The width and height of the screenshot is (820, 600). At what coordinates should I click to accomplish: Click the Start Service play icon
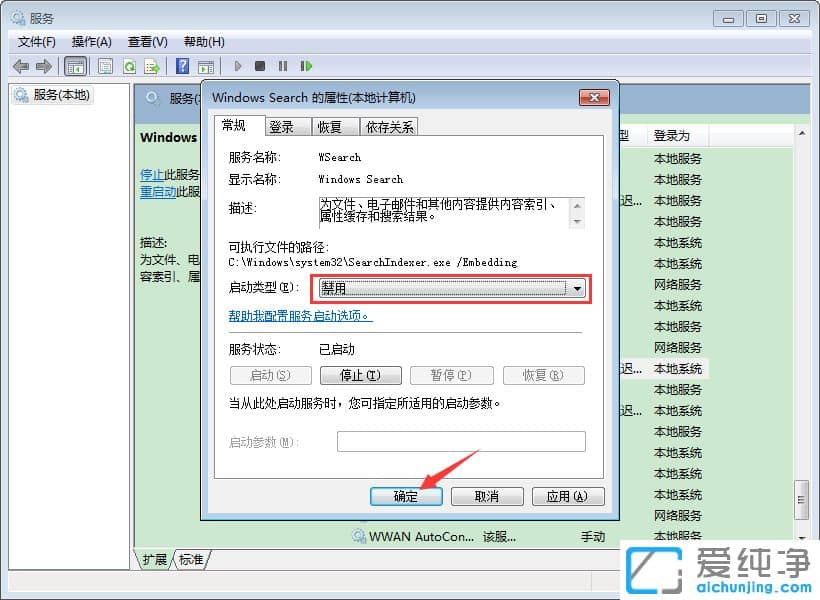click(x=238, y=66)
